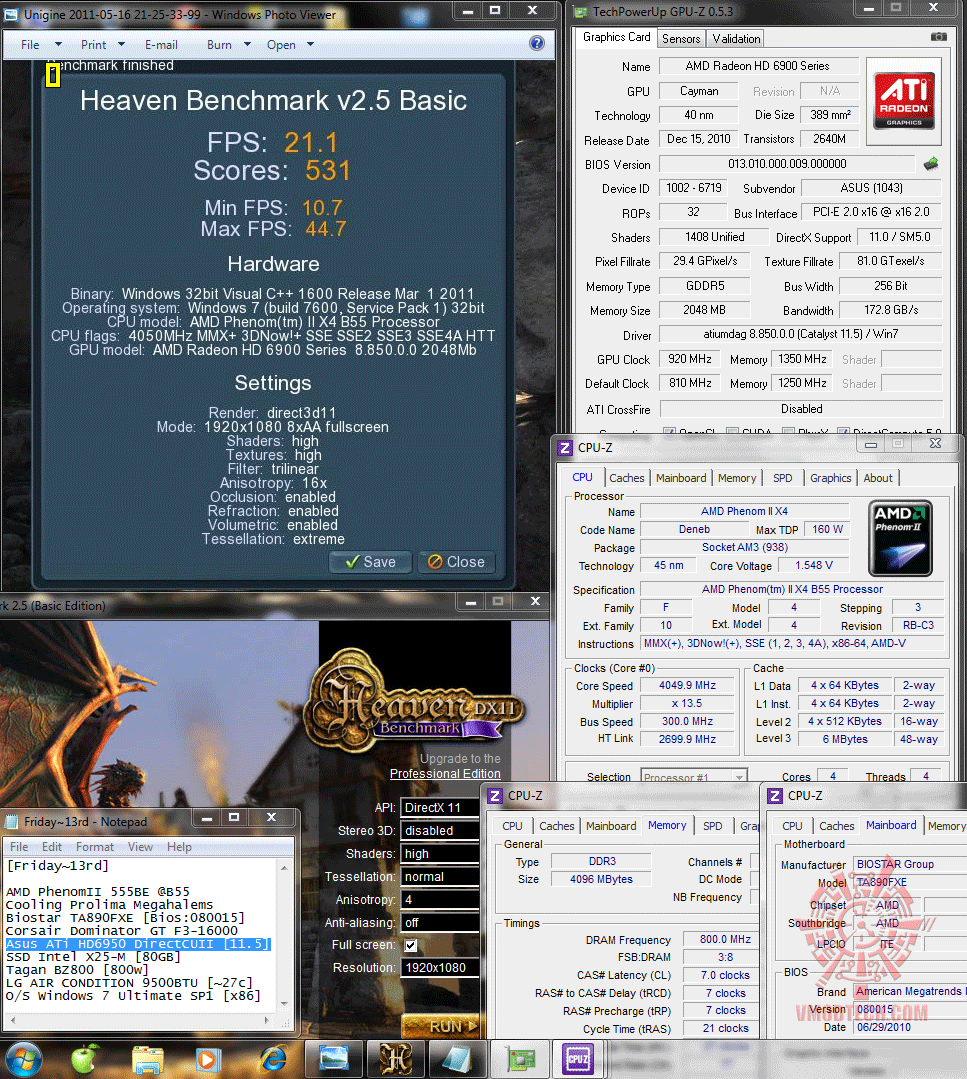Click the Heaven DX11 Benchmark logo
The width and height of the screenshot is (967, 1079).
pyautogui.click(x=414, y=700)
